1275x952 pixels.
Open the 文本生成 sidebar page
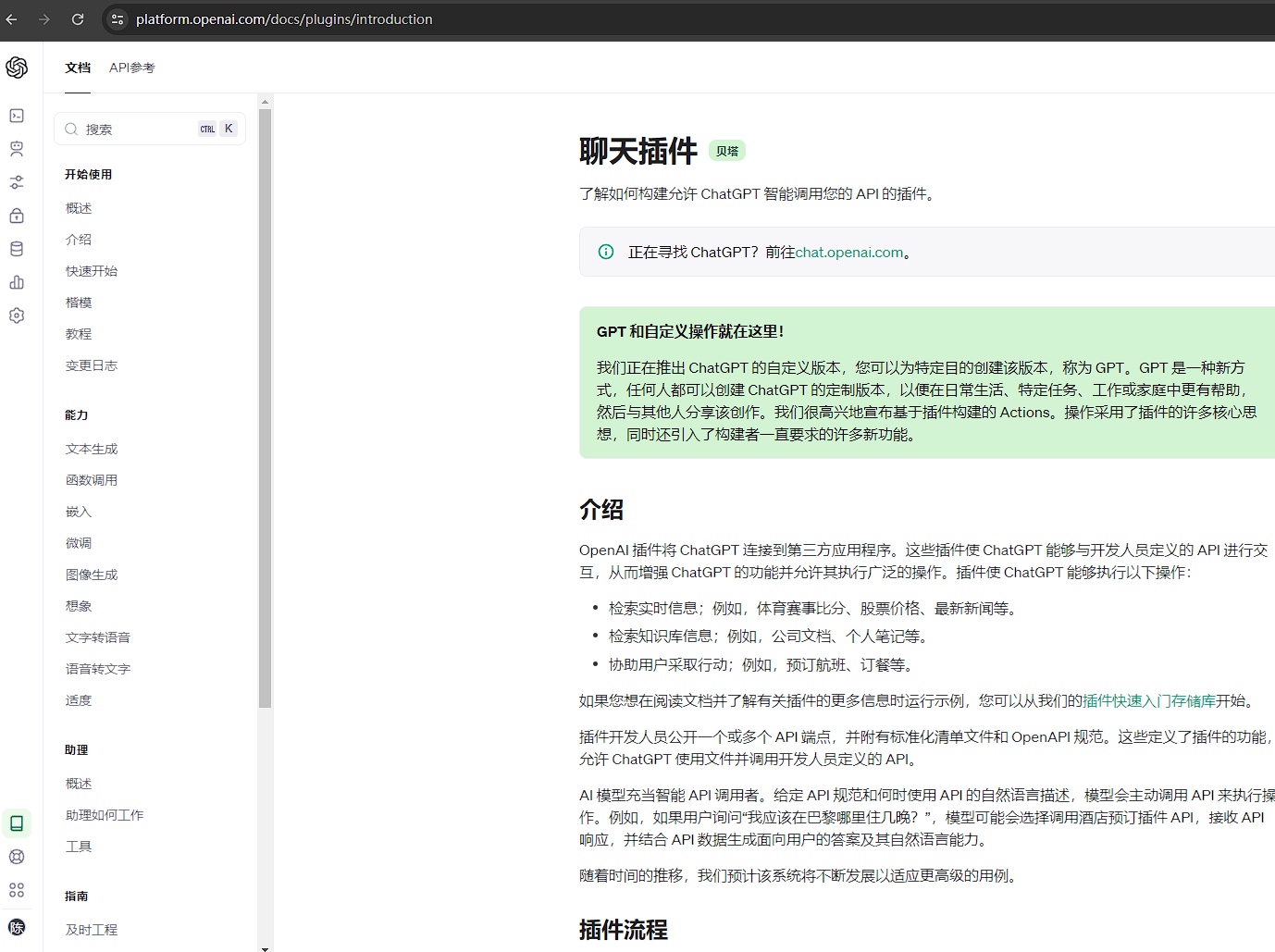92,449
